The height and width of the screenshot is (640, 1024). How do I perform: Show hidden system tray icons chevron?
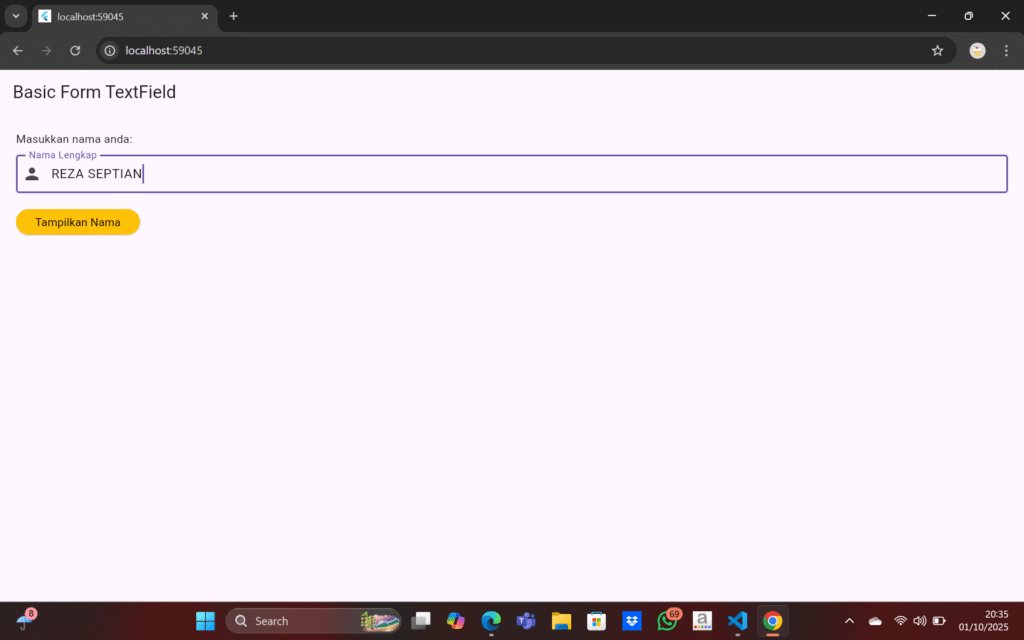tap(849, 621)
